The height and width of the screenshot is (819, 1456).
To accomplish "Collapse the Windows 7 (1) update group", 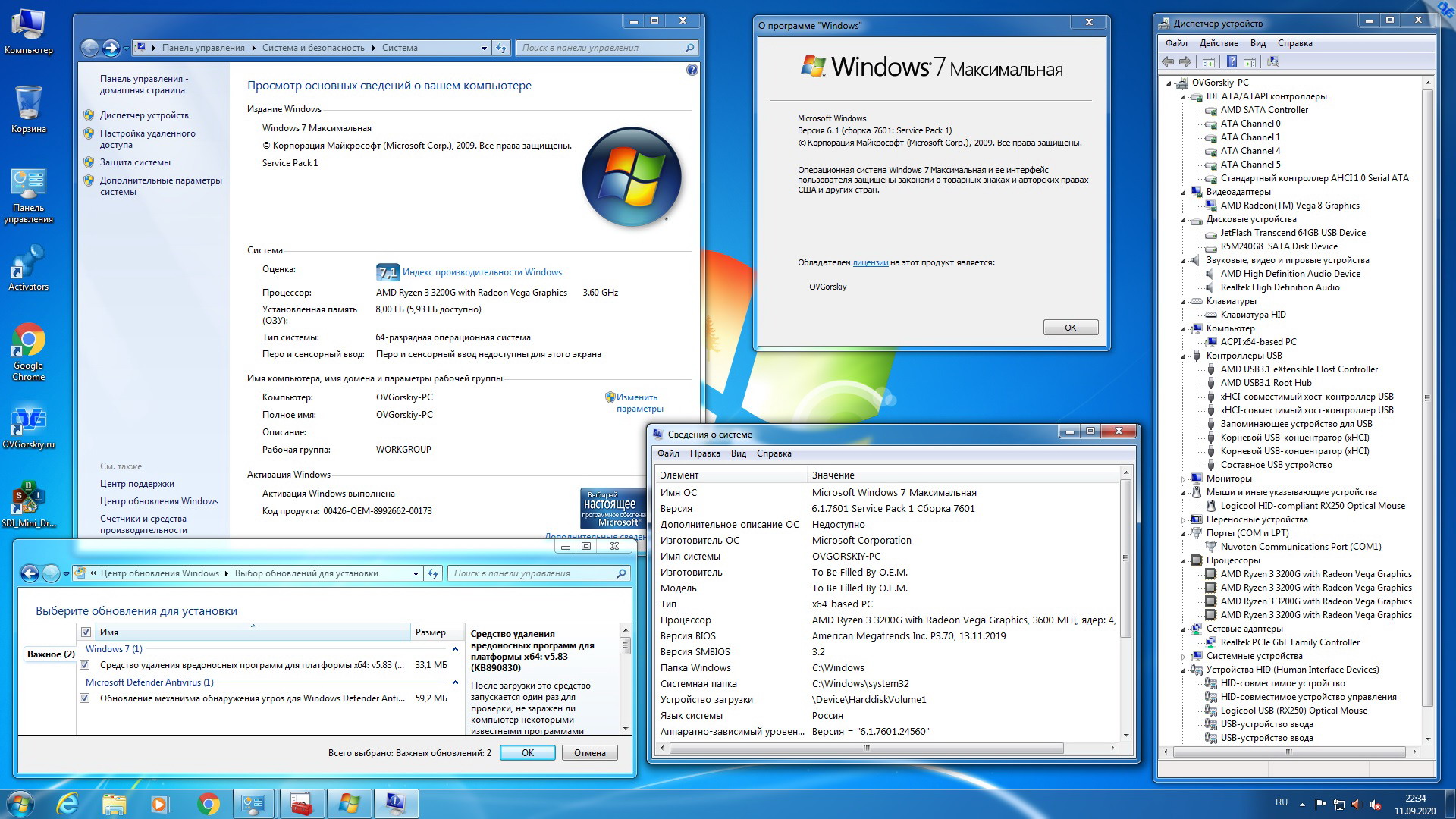I will point(455,649).
